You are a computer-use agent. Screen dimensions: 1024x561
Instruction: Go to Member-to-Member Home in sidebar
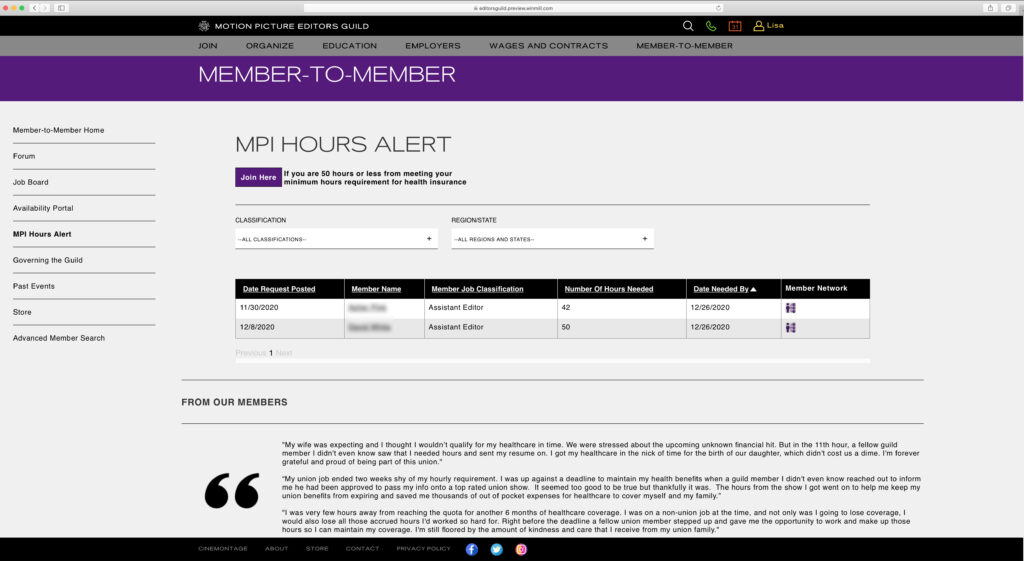pyautogui.click(x=58, y=130)
